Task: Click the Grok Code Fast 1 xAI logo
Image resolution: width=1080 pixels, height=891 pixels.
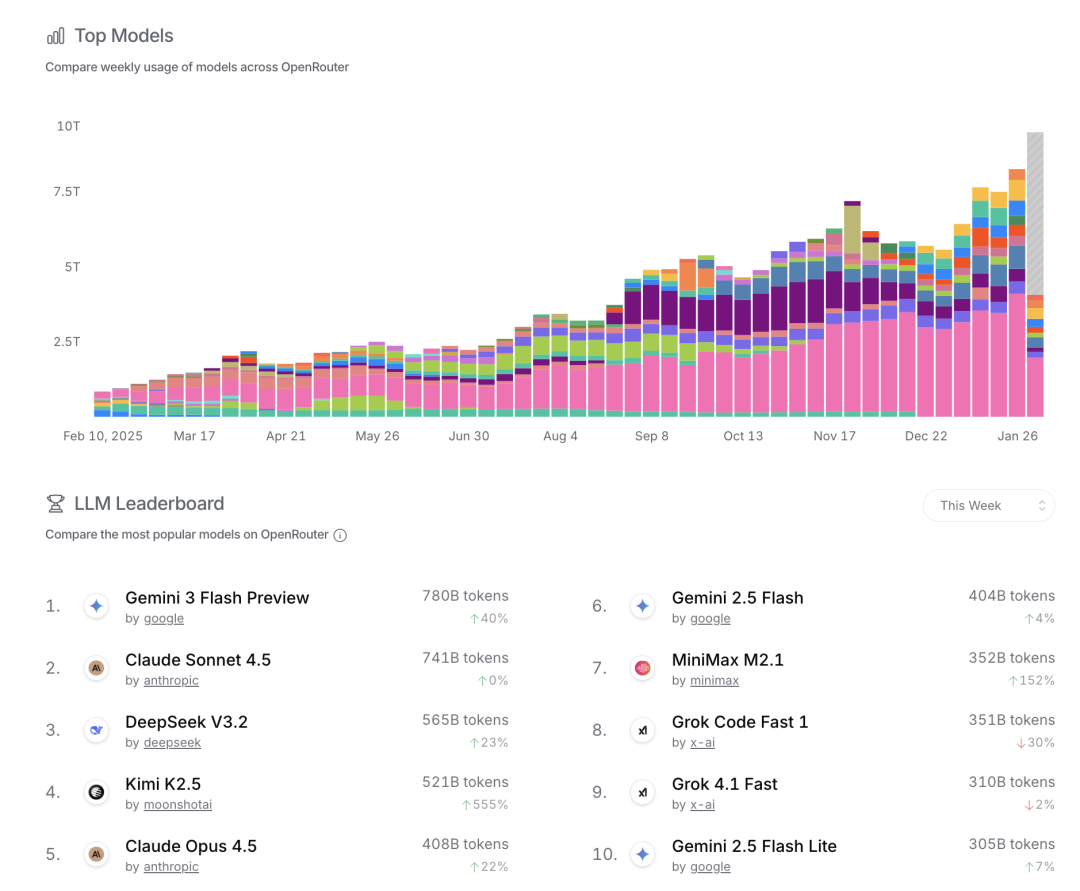Action: pyautogui.click(x=643, y=730)
